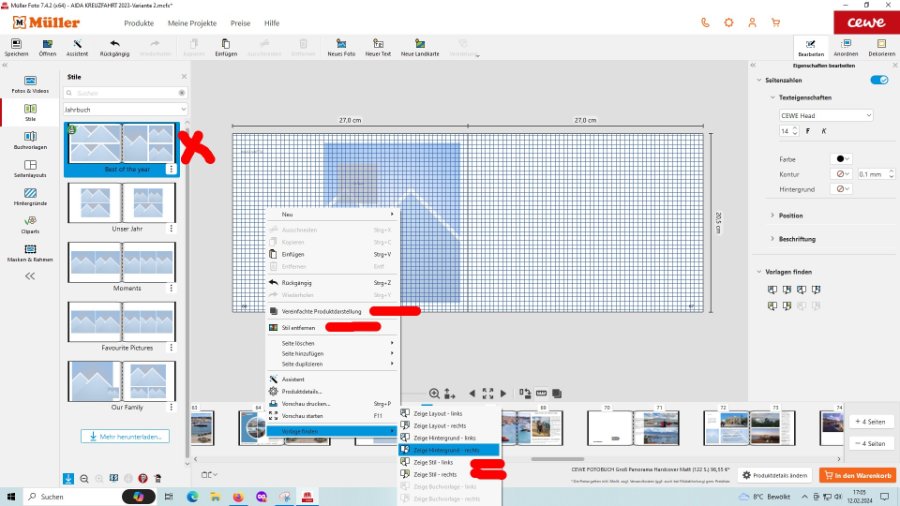
Task: Open Cliparts panel in sidebar
Action: tap(30, 225)
